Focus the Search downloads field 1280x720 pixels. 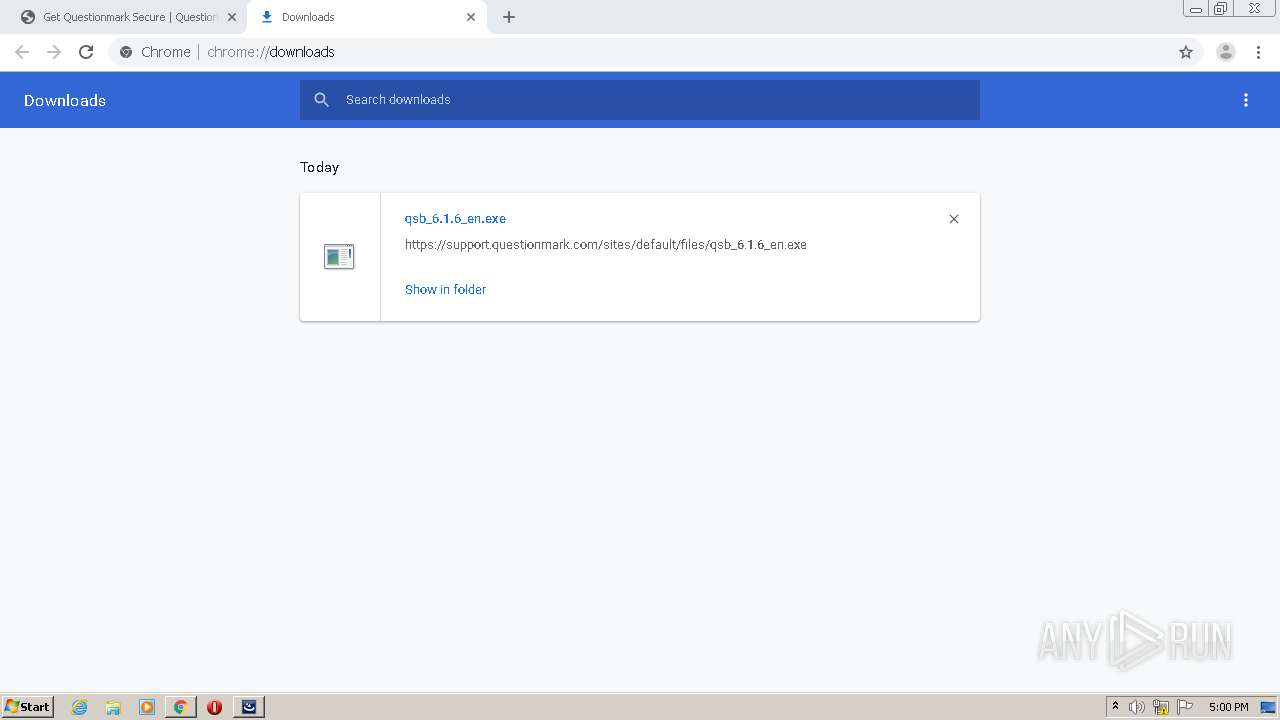pos(640,100)
